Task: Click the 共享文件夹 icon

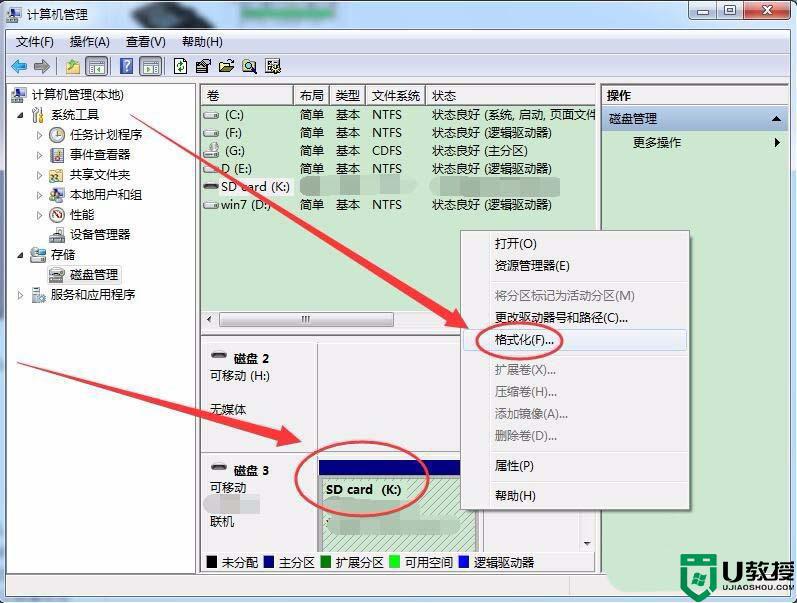Action: 56,175
